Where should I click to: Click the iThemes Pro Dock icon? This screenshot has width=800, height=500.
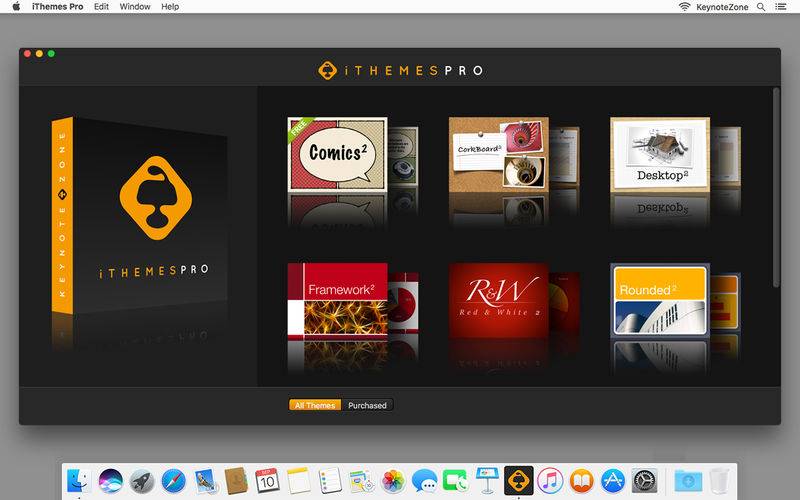(519, 481)
